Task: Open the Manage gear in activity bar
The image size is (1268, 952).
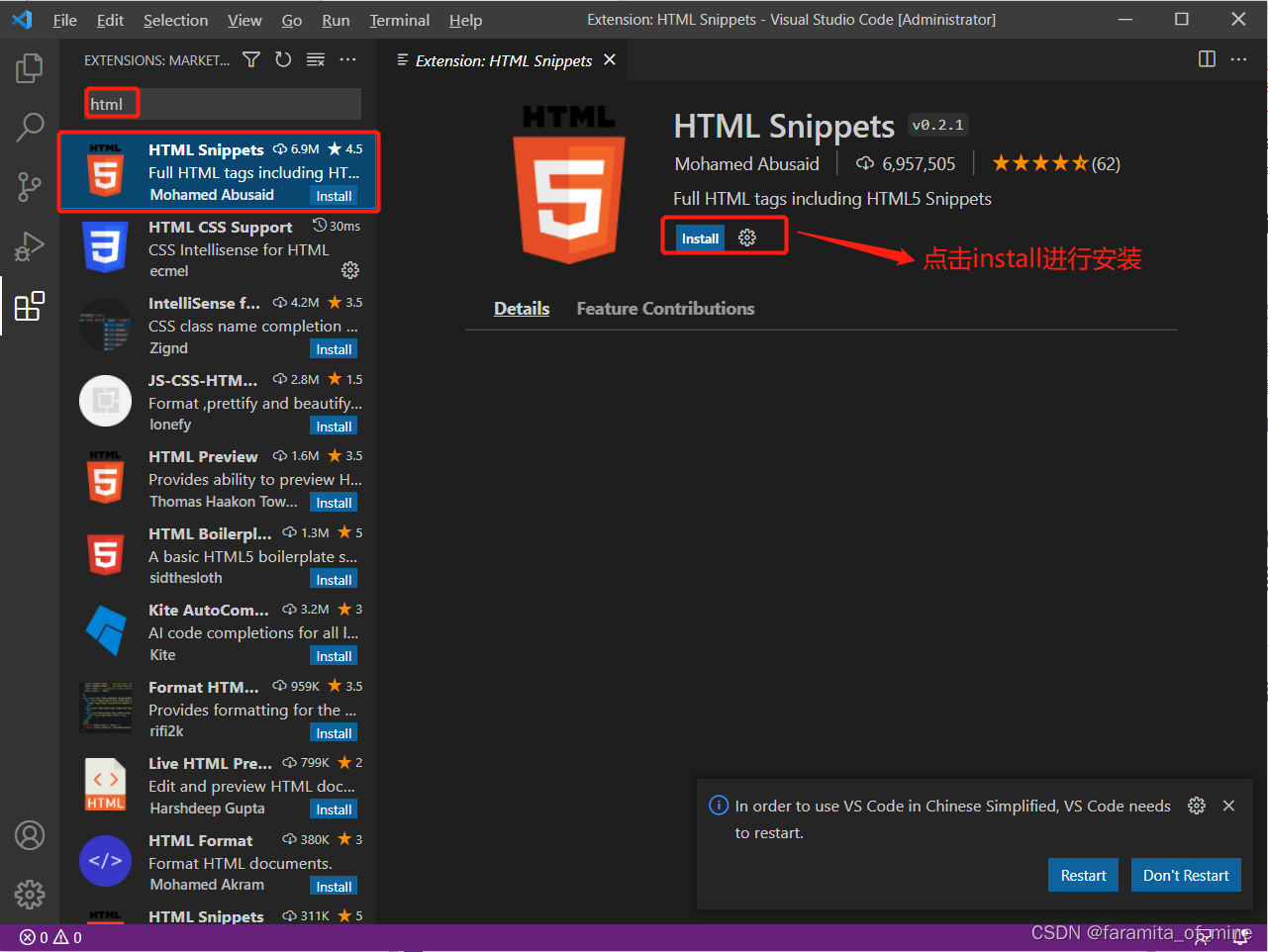Action: click(30, 895)
